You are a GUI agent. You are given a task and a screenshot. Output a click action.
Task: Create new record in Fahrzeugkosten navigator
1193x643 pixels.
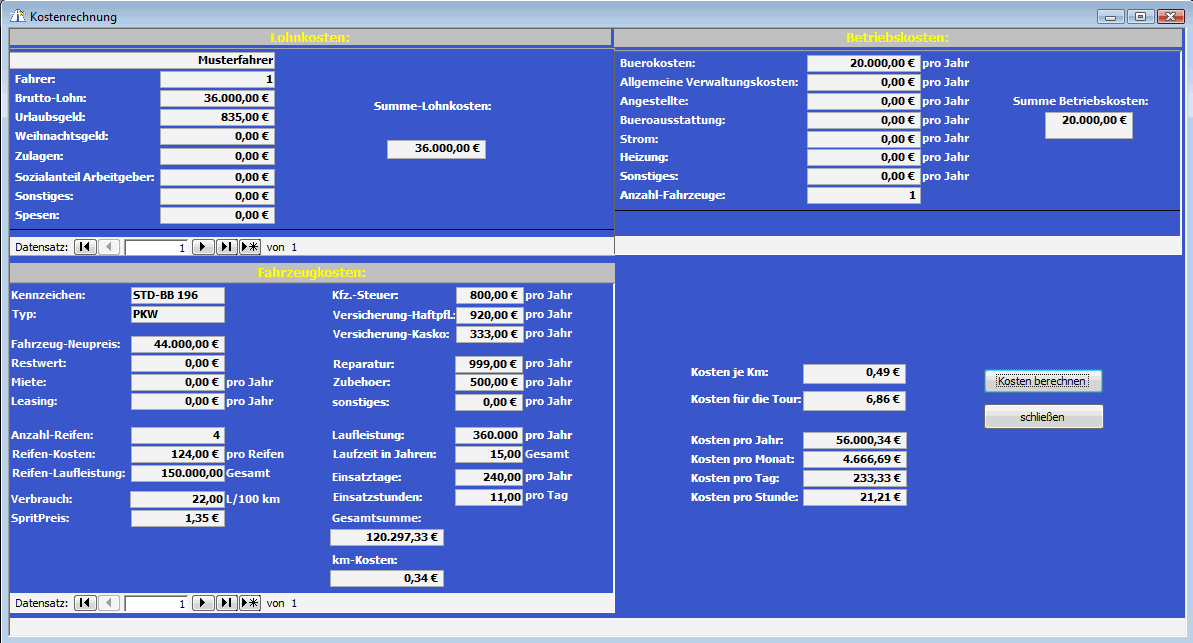250,603
